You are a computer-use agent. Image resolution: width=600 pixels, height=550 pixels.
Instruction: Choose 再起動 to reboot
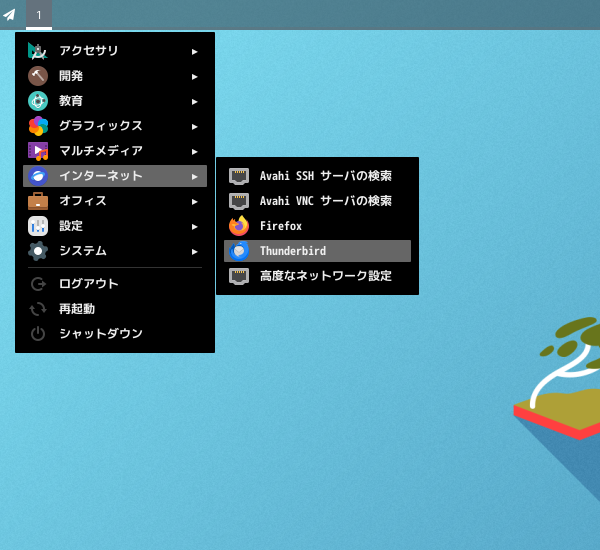coord(115,309)
